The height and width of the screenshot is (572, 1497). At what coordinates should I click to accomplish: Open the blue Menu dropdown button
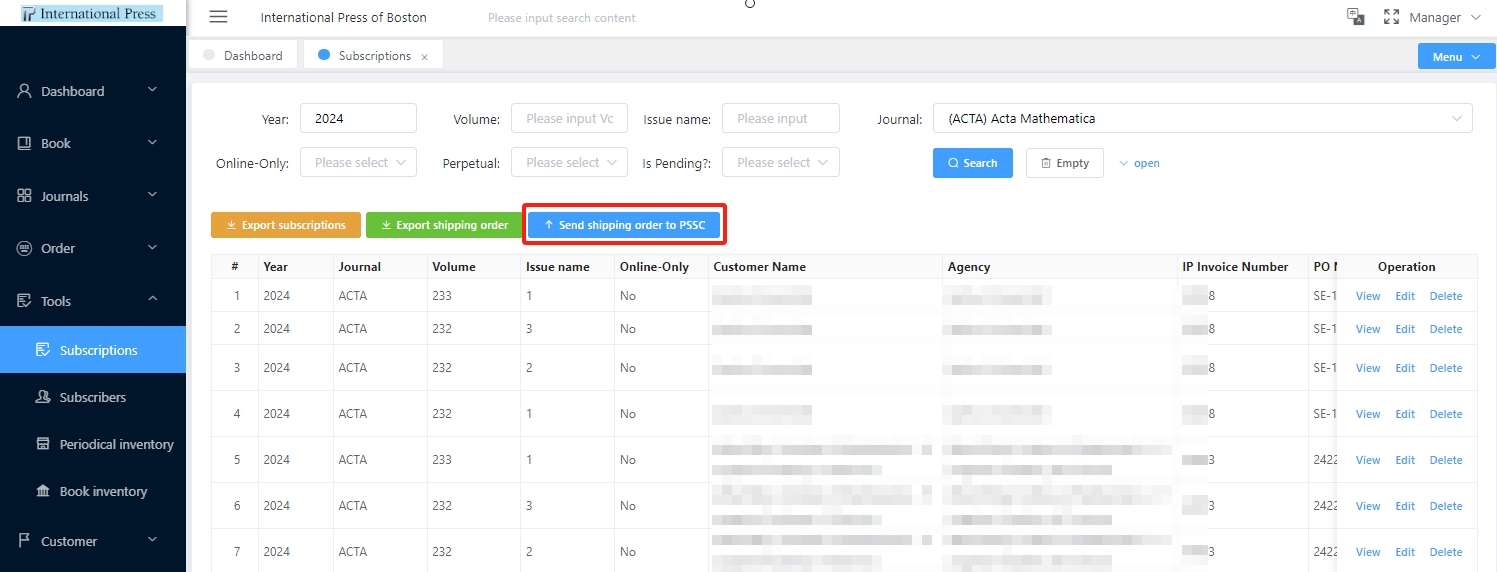click(x=1456, y=57)
